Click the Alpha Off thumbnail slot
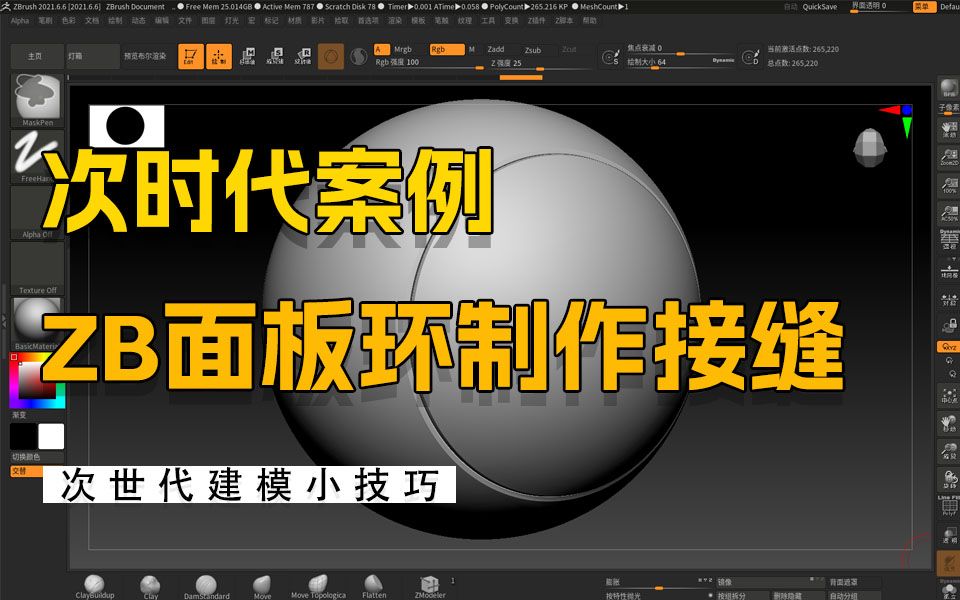 37,212
